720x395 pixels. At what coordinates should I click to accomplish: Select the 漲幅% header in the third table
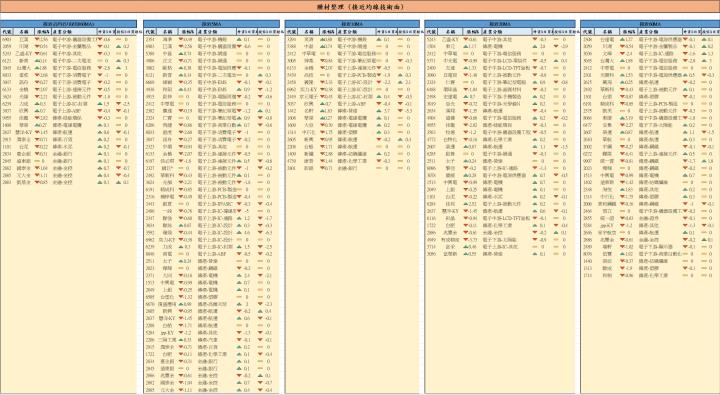(327, 32)
